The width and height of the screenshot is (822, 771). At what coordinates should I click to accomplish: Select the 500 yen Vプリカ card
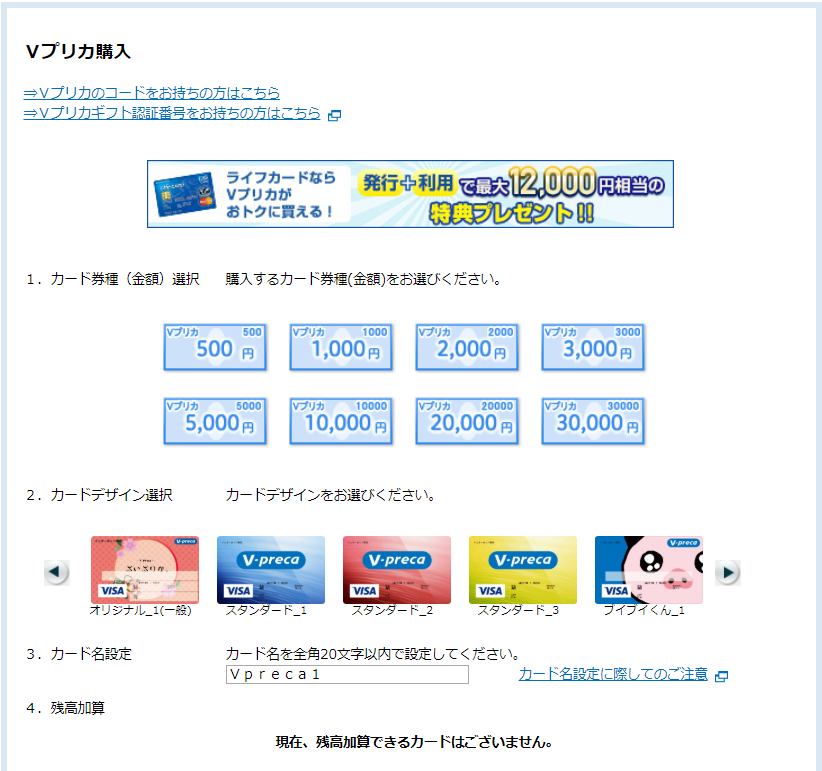[x=215, y=347]
